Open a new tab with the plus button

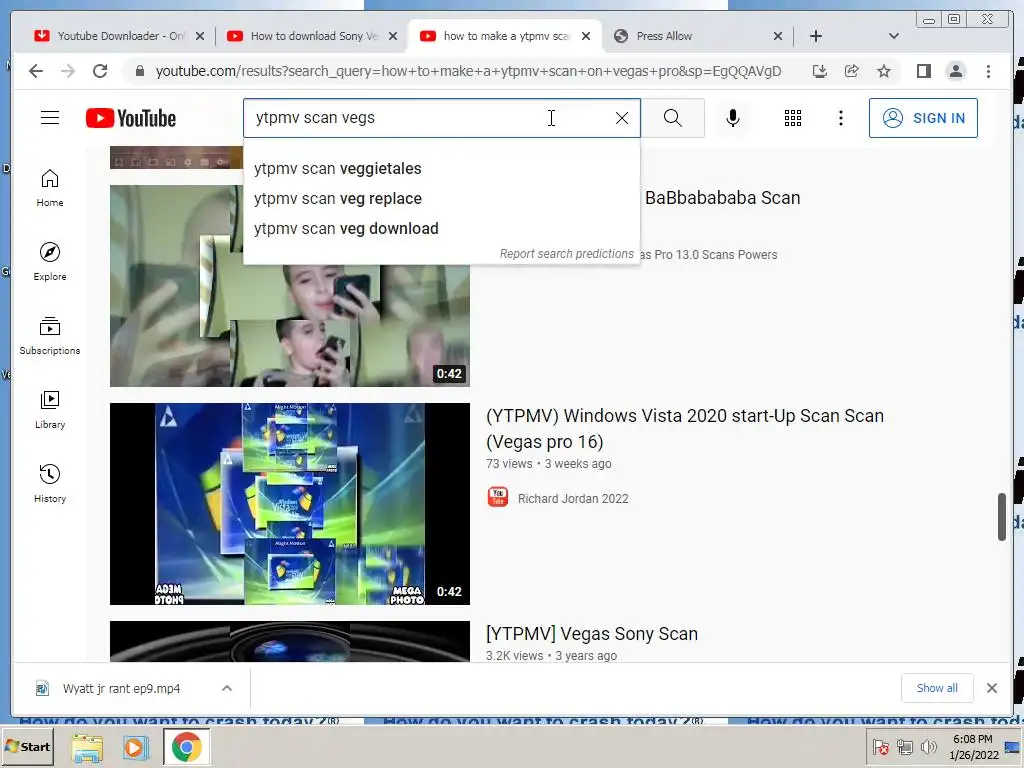pyautogui.click(x=816, y=36)
